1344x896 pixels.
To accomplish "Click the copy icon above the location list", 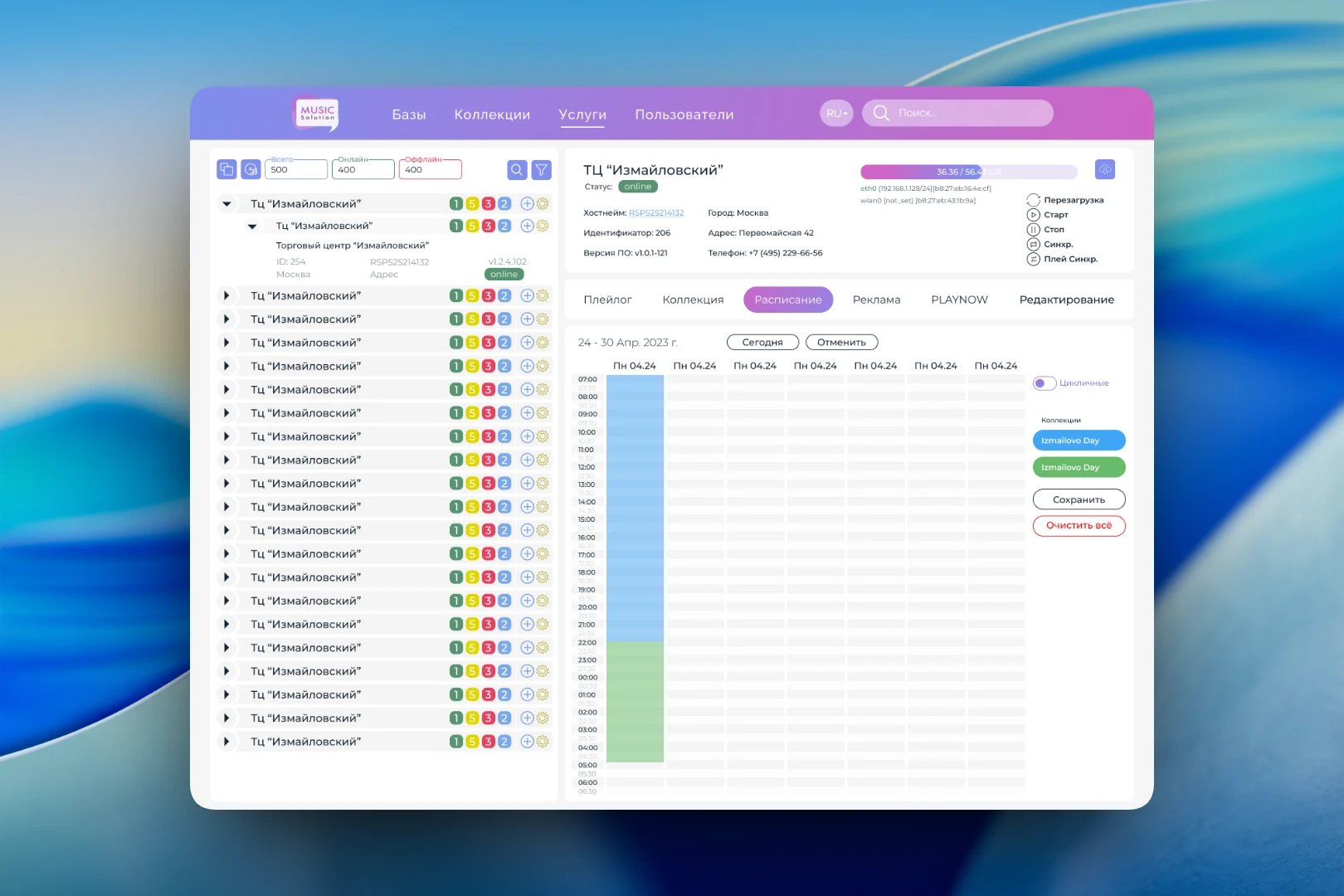I will 226,169.
